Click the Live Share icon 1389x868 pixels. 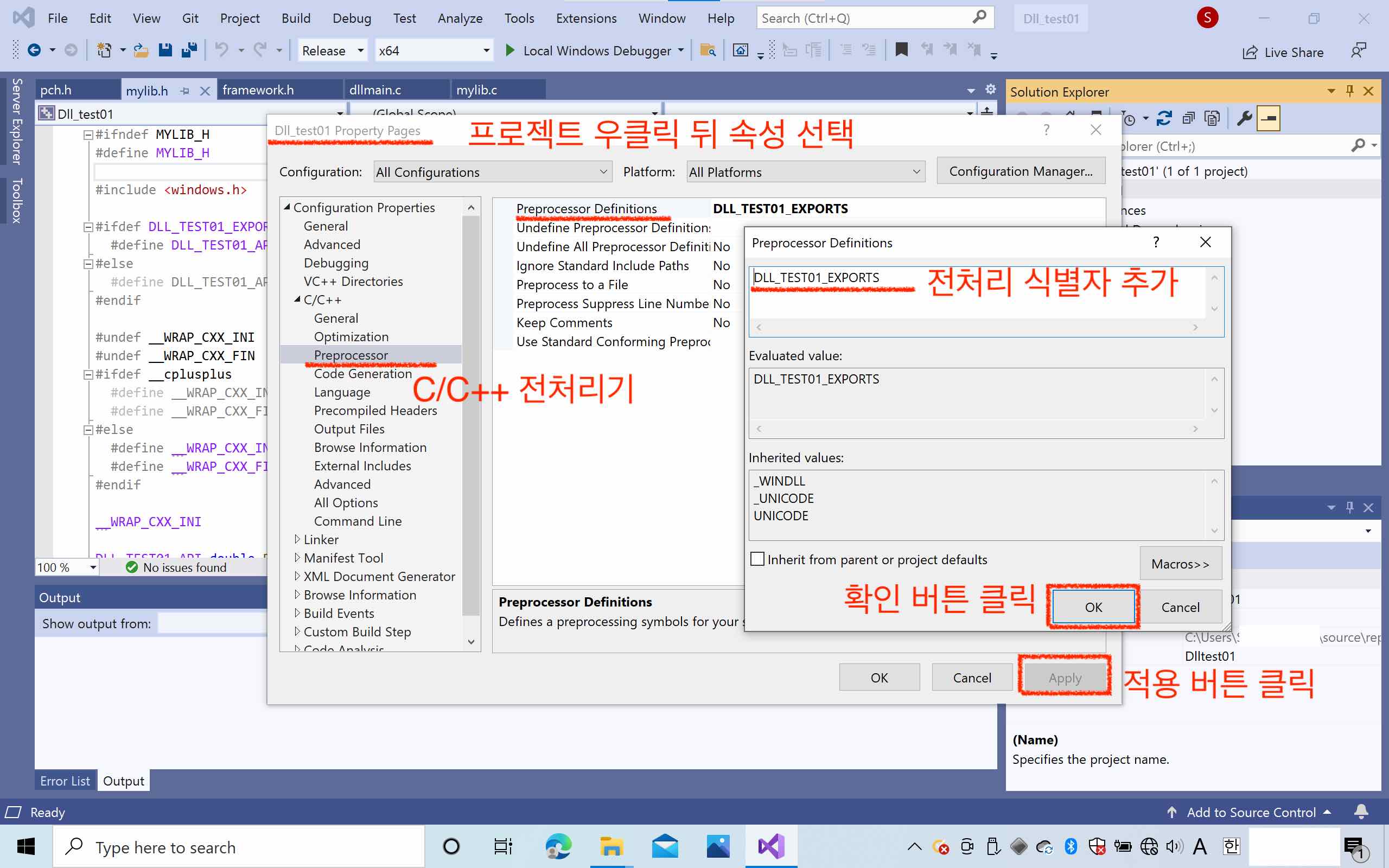(1248, 50)
